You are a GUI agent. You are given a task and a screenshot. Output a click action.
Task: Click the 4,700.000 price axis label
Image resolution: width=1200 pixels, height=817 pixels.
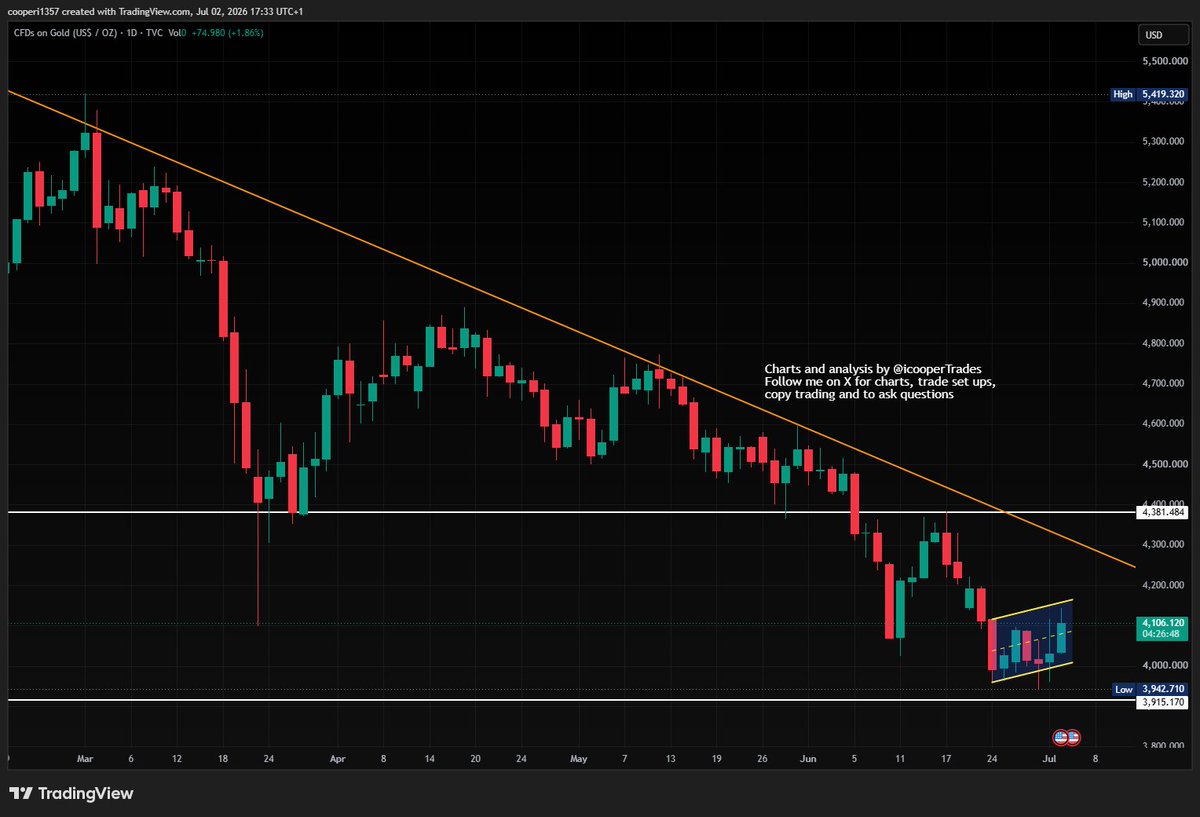point(1163,383)
